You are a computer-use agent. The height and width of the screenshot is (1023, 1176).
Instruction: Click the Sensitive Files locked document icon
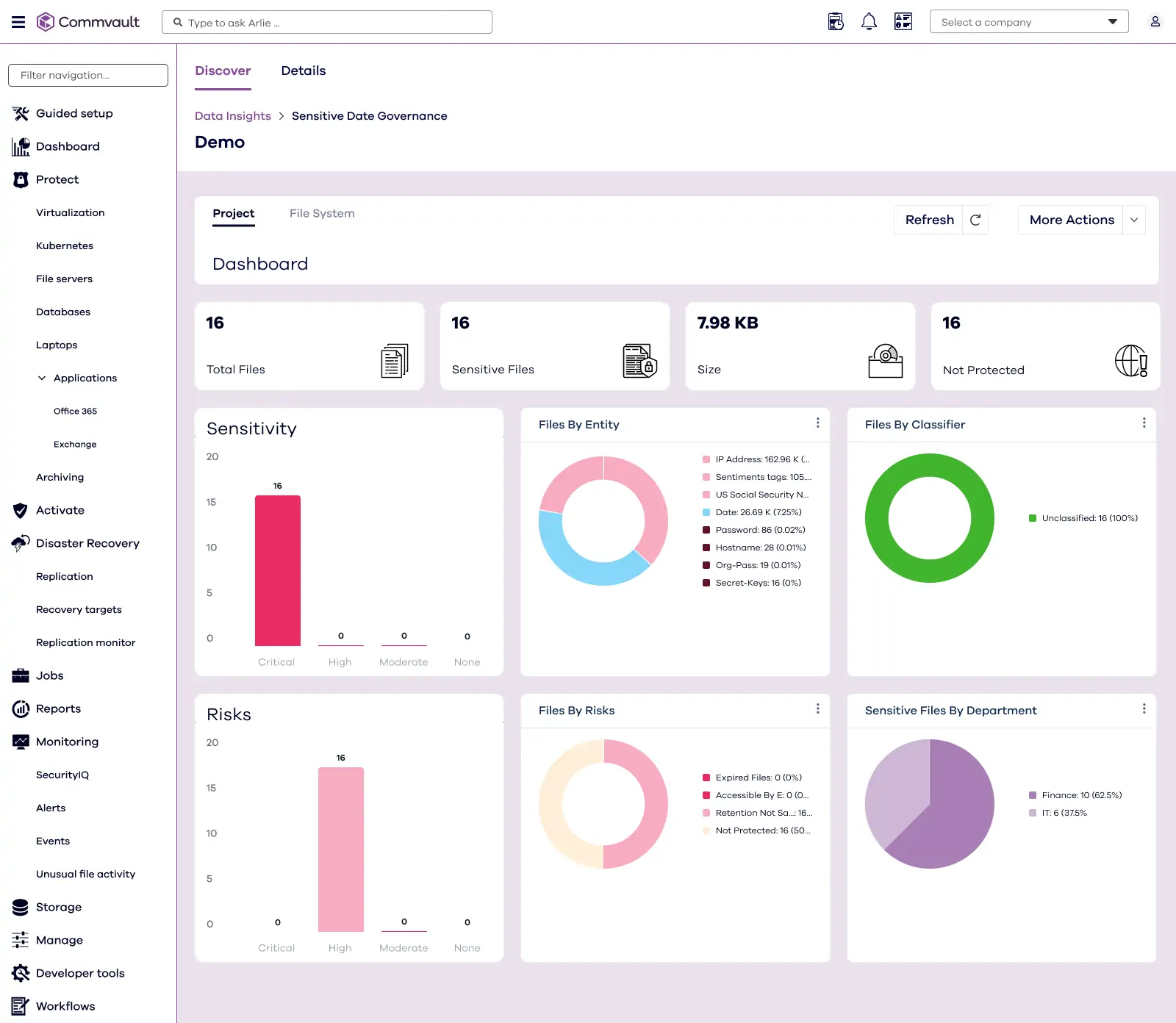point(640,360)
